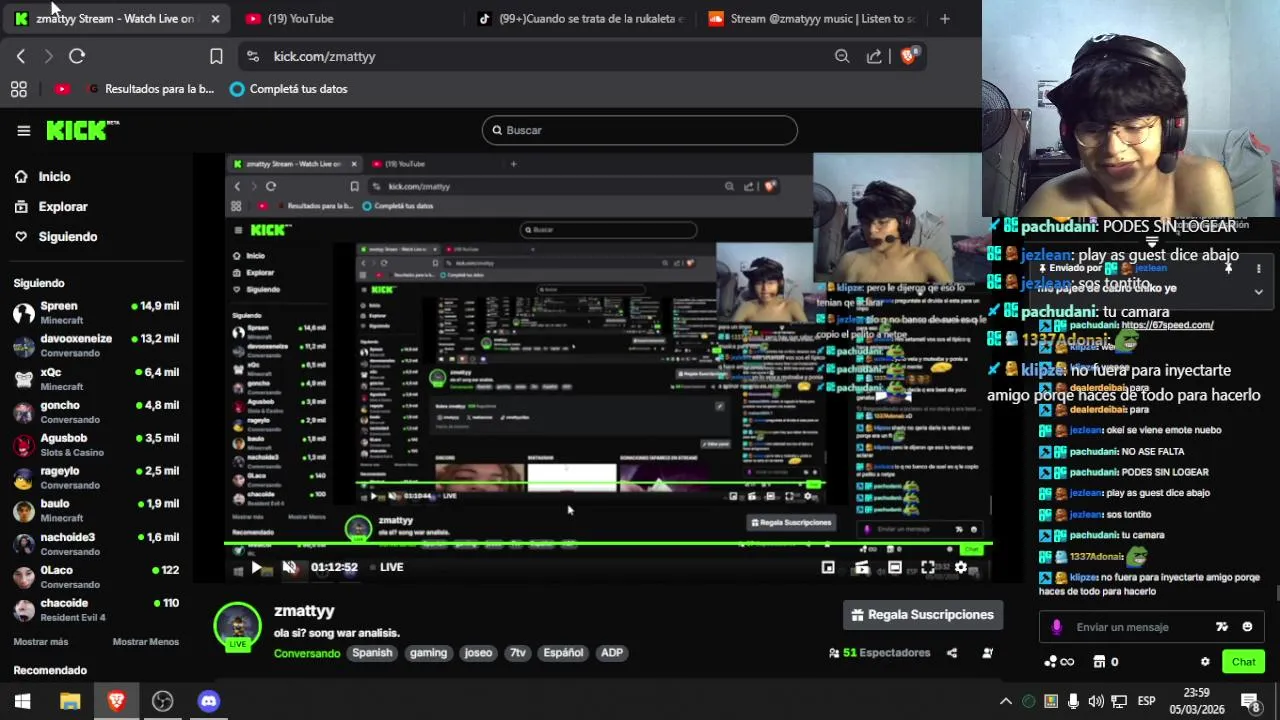Viewport: 1280px width, 720px height.
Task: Open the apps grid in bookmarks bar
Action: click(x=18, y=89)
